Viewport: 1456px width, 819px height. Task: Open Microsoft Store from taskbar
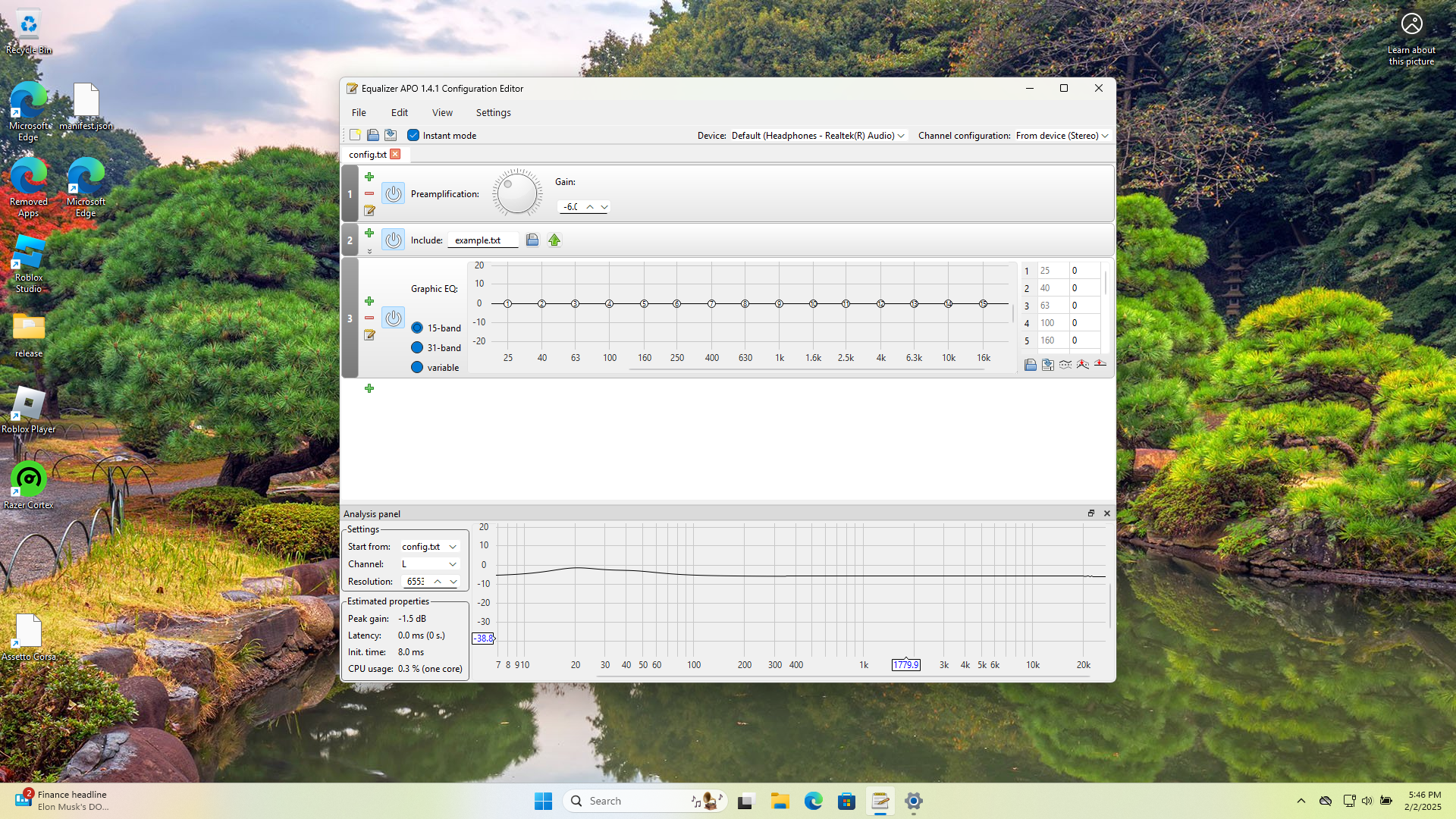coord(846,801)
